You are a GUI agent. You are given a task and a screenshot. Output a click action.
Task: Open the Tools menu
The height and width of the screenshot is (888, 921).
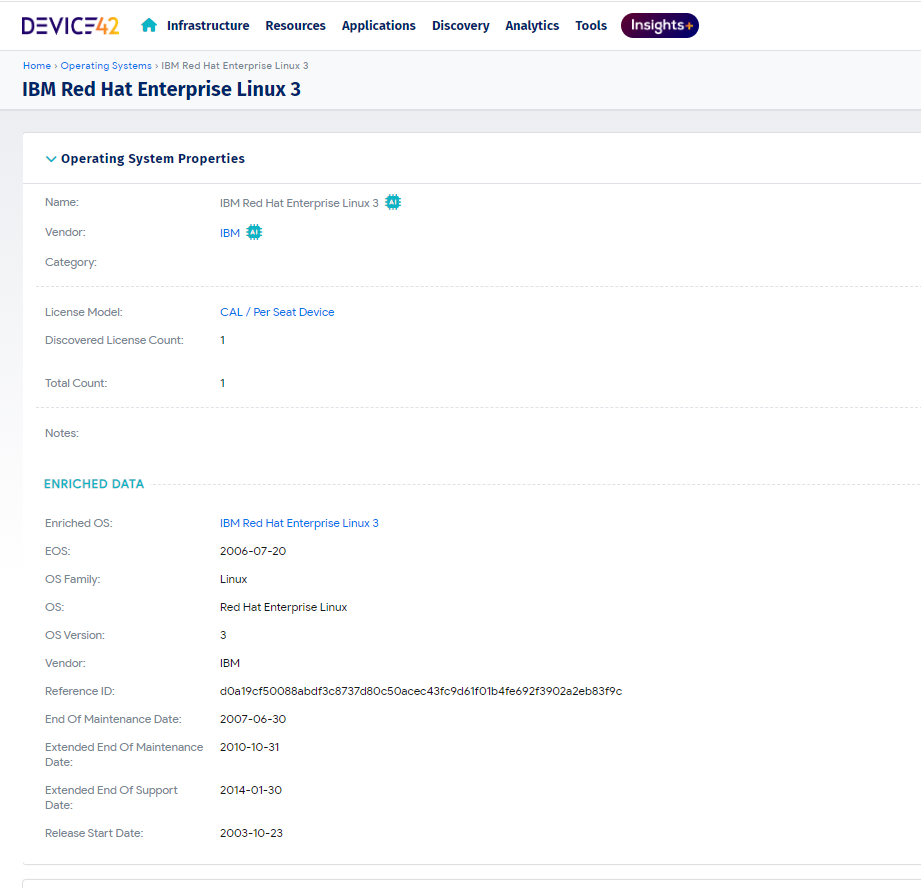tap(591, 26)
